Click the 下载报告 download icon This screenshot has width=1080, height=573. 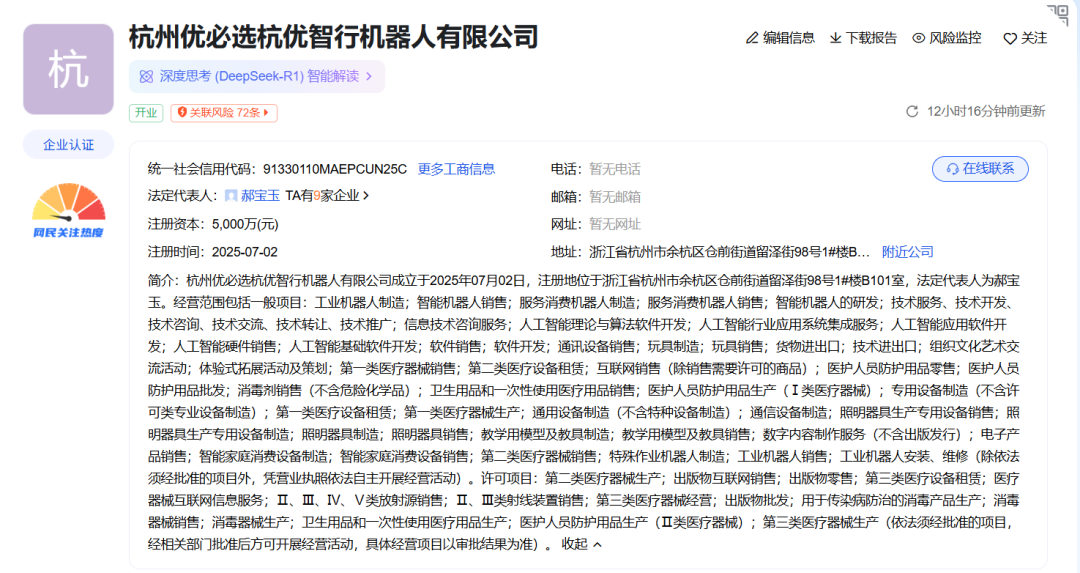pos(836,38)
